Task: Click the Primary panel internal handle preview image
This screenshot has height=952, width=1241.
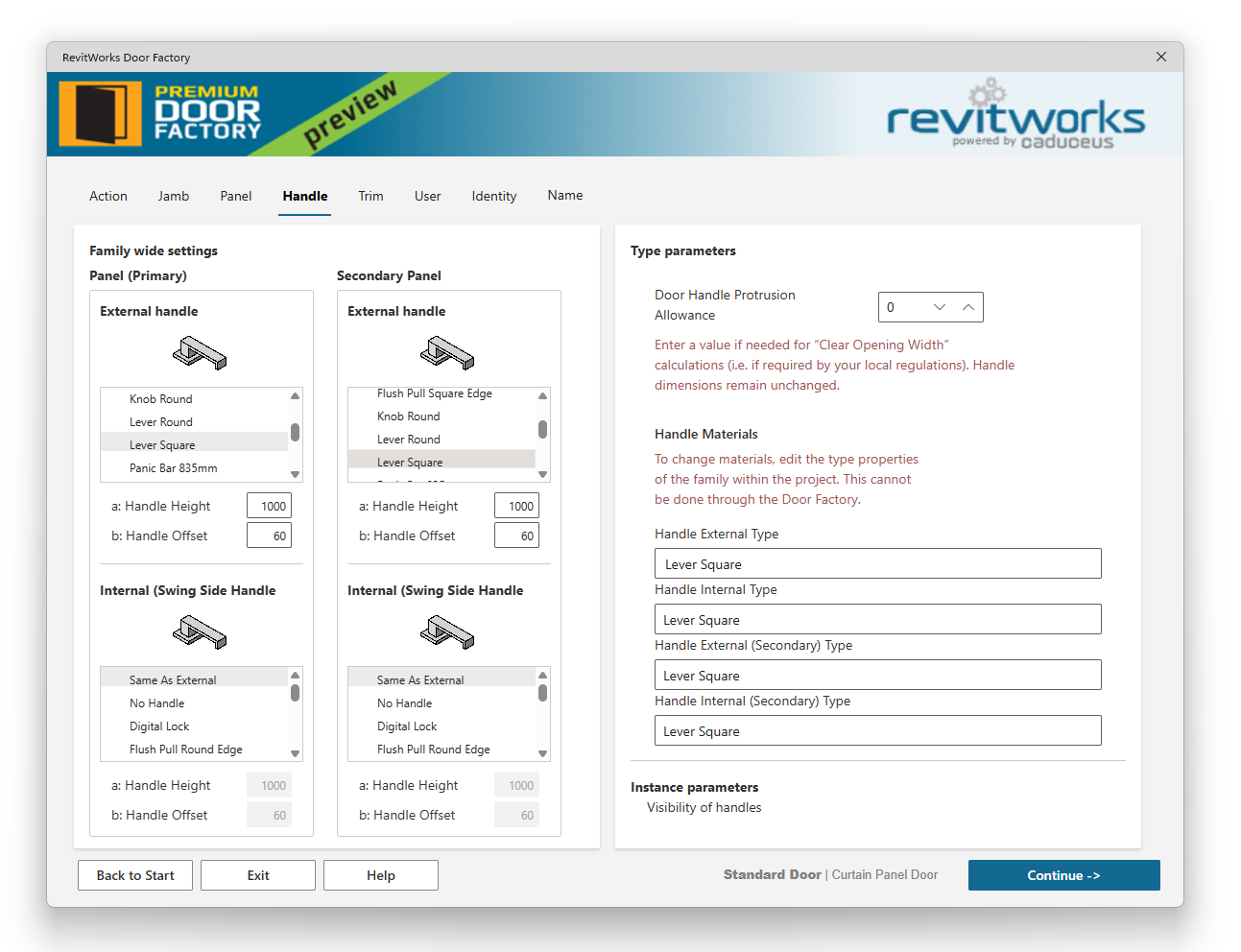Action: click(200, 631)
